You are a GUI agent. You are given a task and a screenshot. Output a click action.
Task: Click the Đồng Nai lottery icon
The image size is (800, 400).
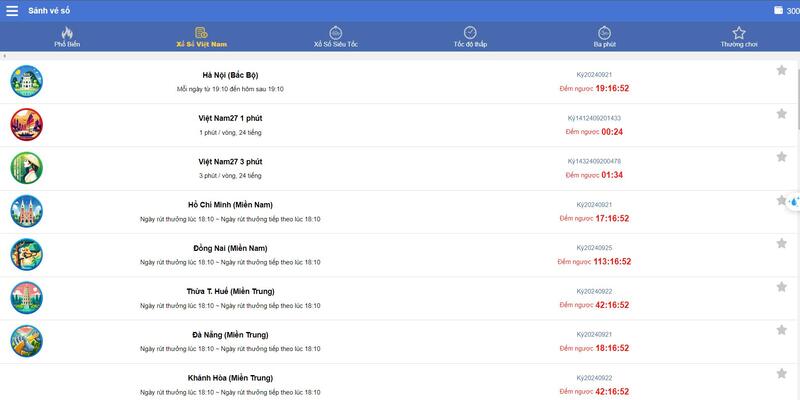tap(26, 254)
